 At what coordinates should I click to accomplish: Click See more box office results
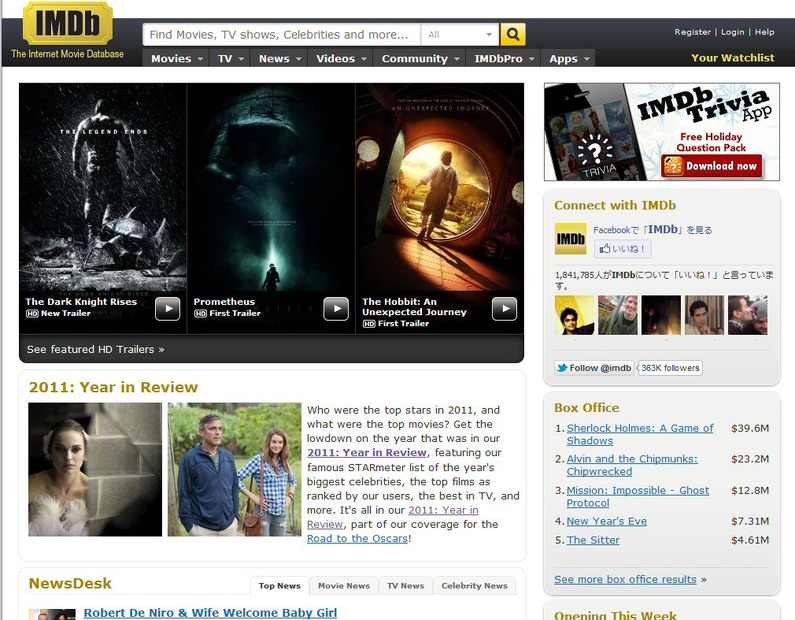(x=625, y=579)
